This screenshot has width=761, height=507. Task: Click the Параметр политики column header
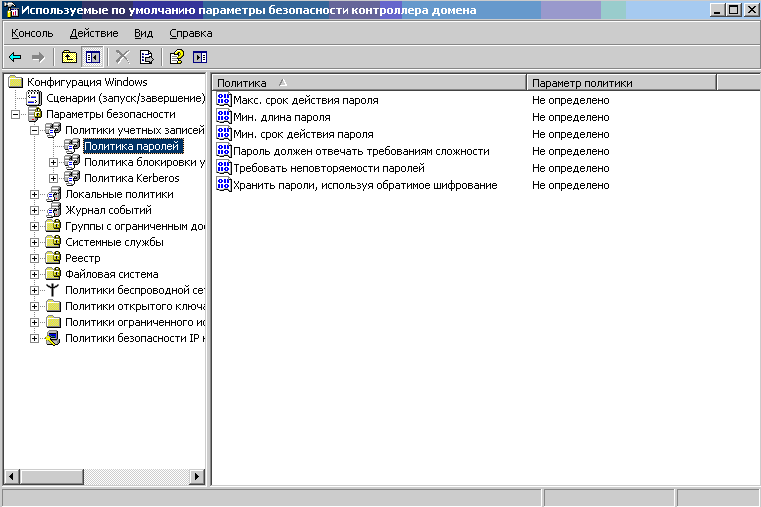click(x=622, y=83)
